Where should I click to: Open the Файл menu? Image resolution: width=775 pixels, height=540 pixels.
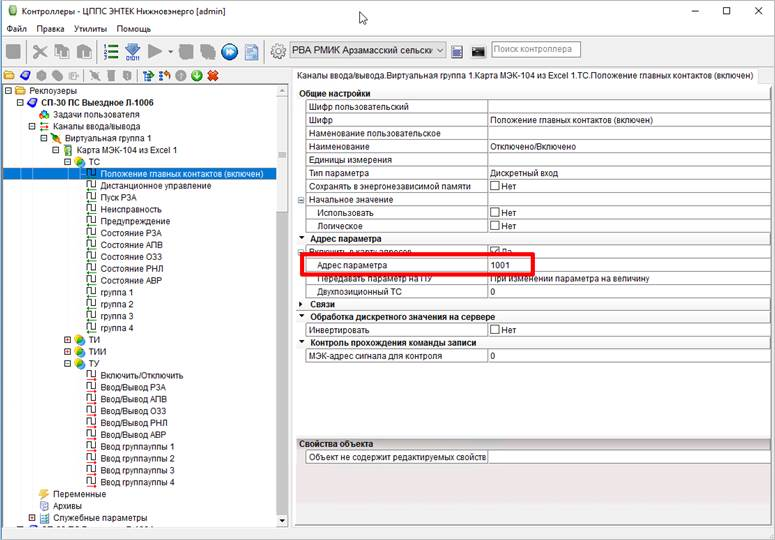tap(16, 29)
